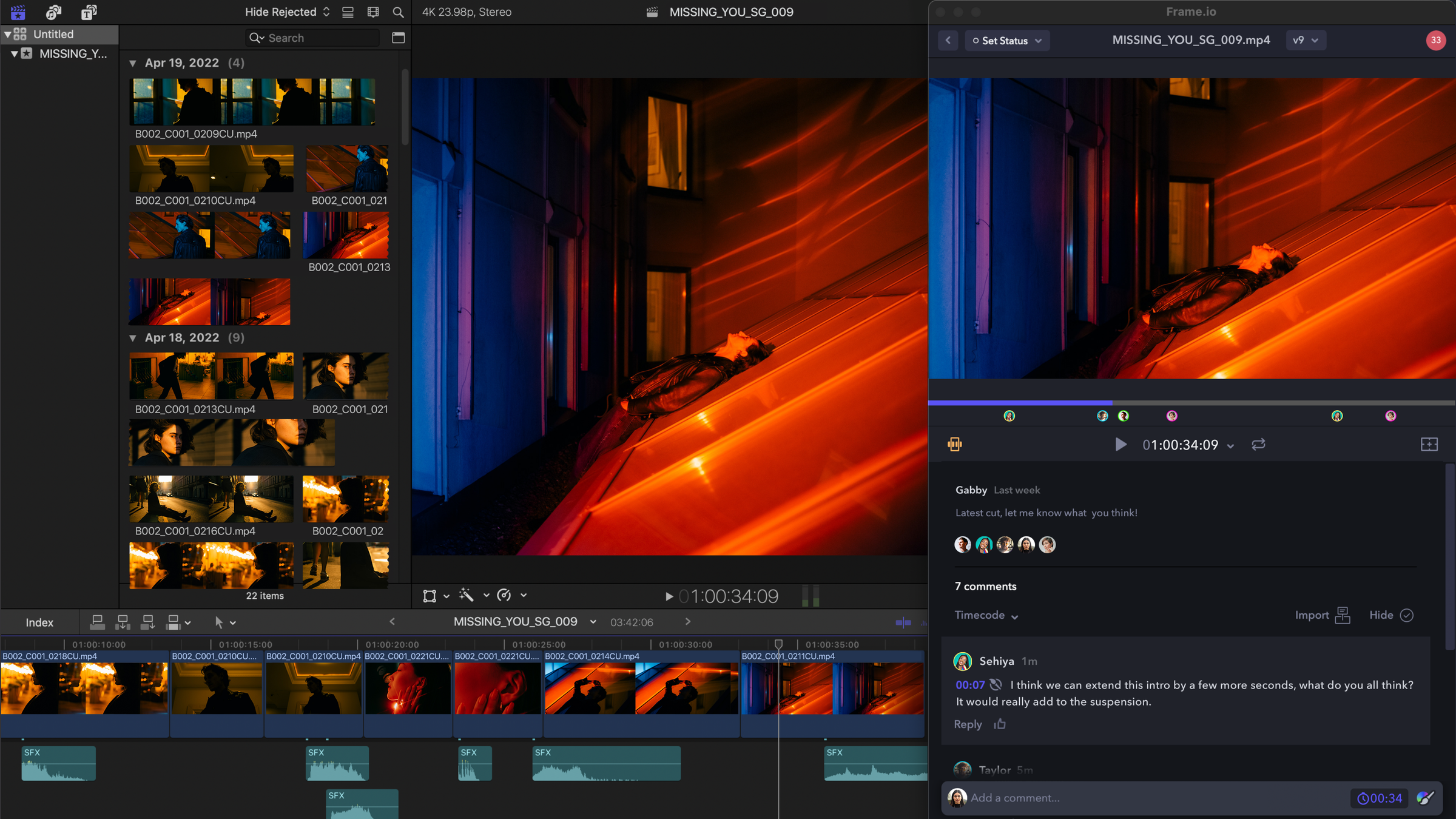Viewport: 1456px width, 819px height.
Task: Open the Set Status dropdown
Action: [1007, 41]
